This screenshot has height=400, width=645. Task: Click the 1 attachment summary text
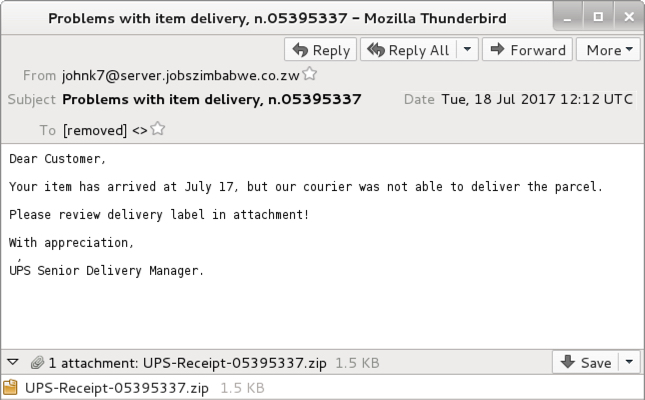(x=187, y=363)
